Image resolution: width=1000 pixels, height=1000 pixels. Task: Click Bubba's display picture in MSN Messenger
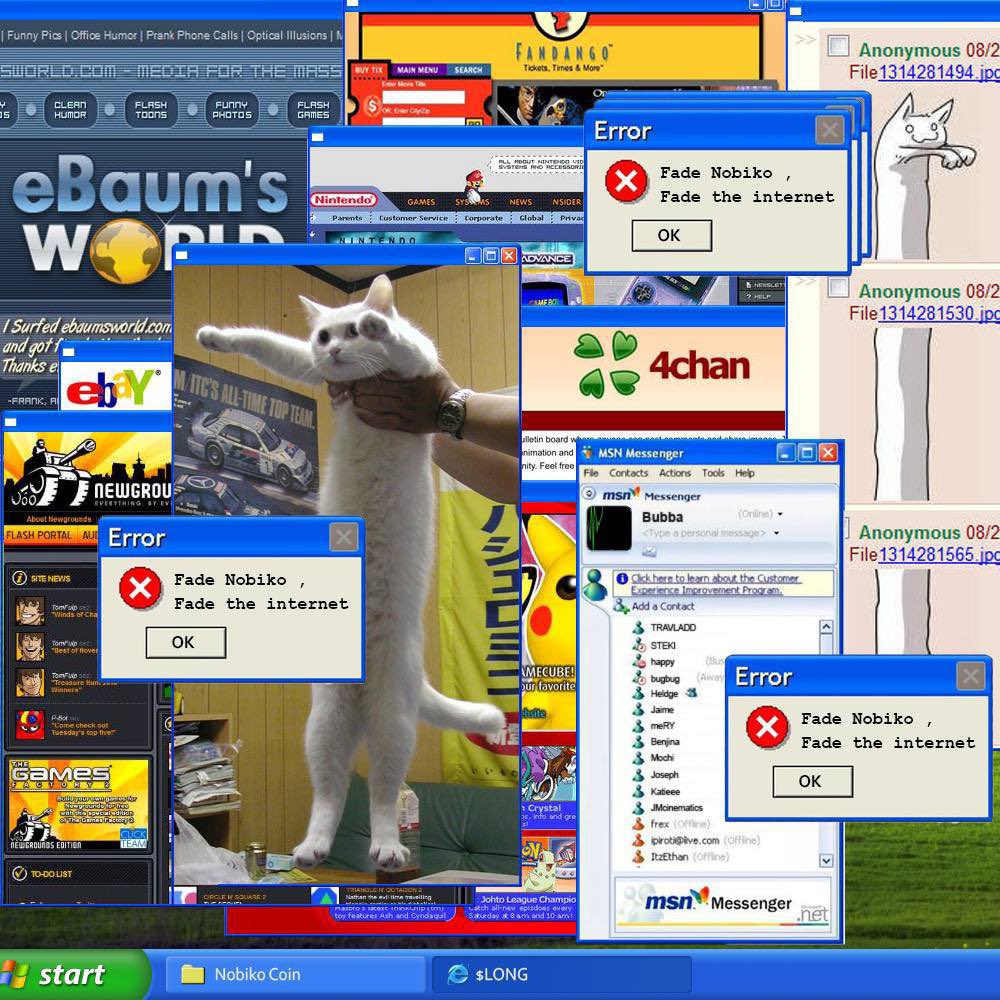pyautogui.click(x=609, y=528)
